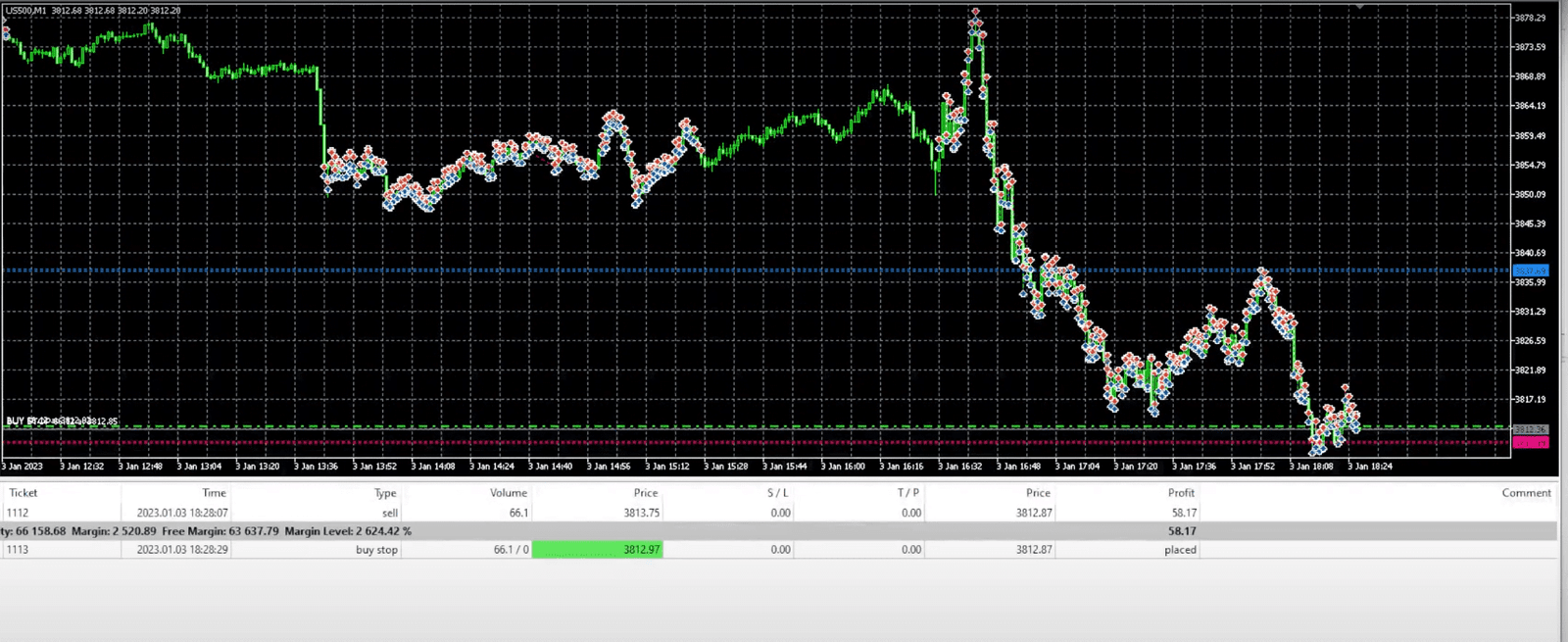The height and width of the screenshot is (642, 1568).
Task: Click the 58.17 profit value of ticket 1112
Action: pyautogui.click(x=1183, y=513)
